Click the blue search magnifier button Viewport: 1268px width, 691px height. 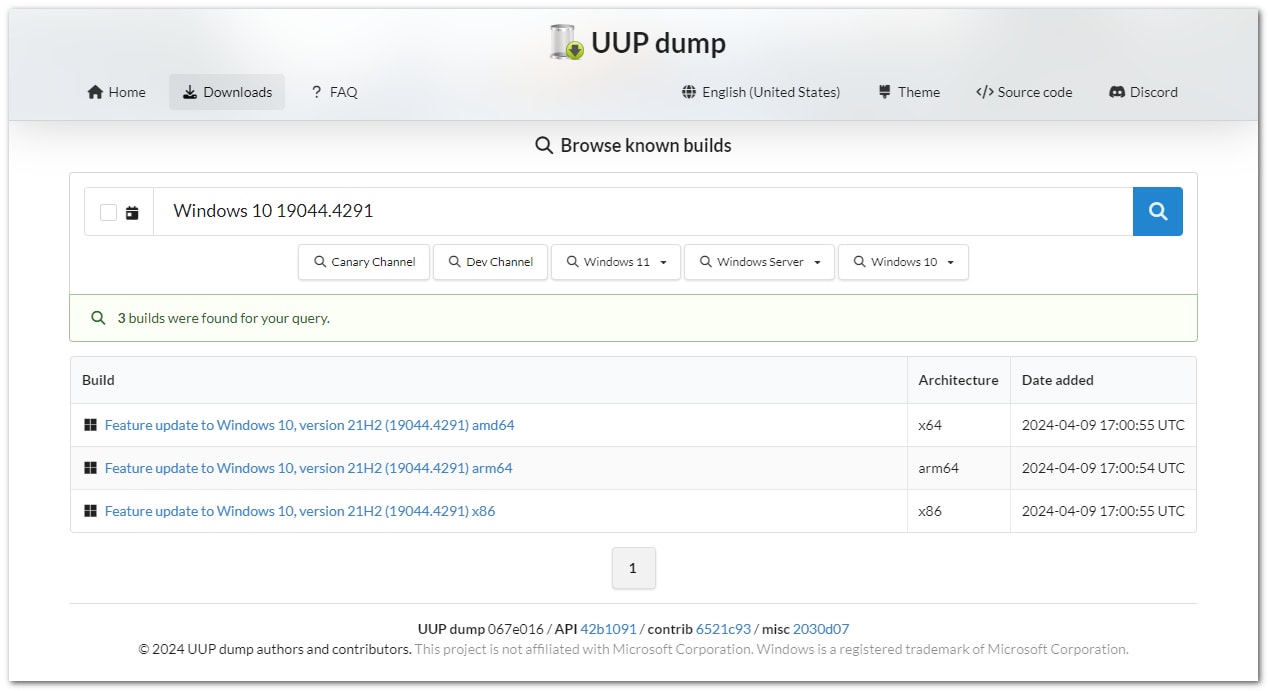(1157, 211)
